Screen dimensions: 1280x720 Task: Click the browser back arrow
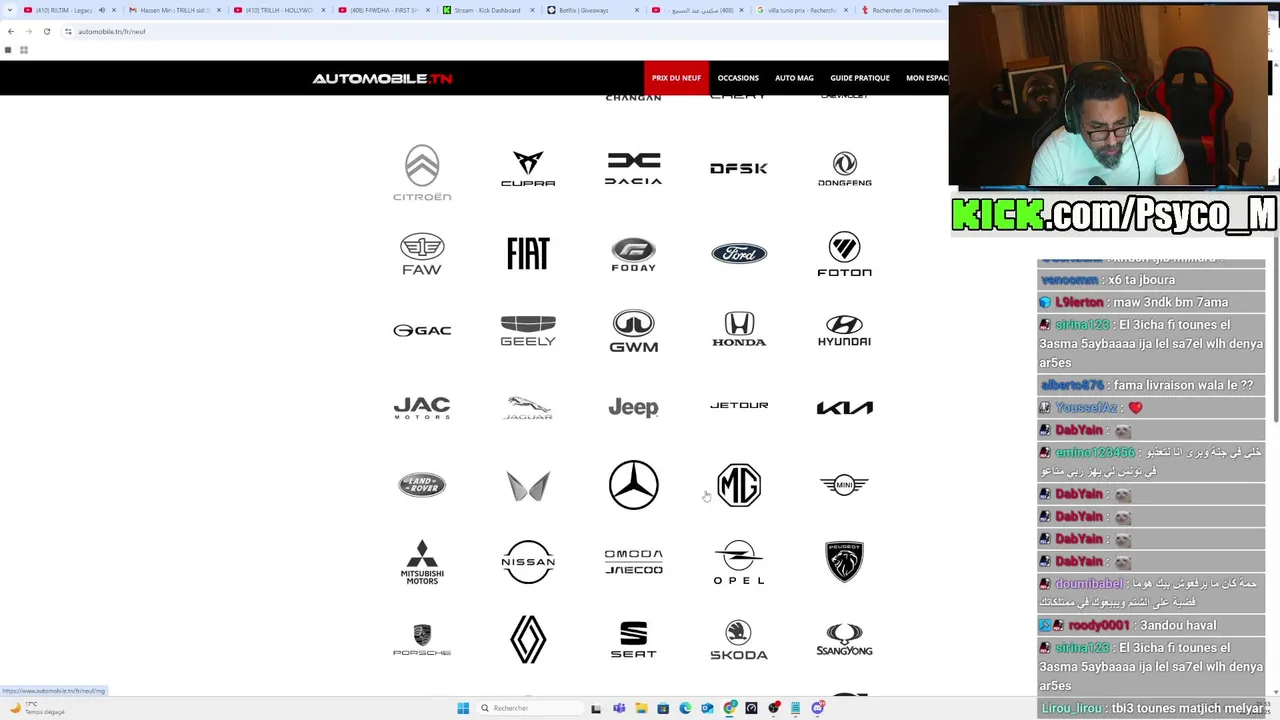11,31
